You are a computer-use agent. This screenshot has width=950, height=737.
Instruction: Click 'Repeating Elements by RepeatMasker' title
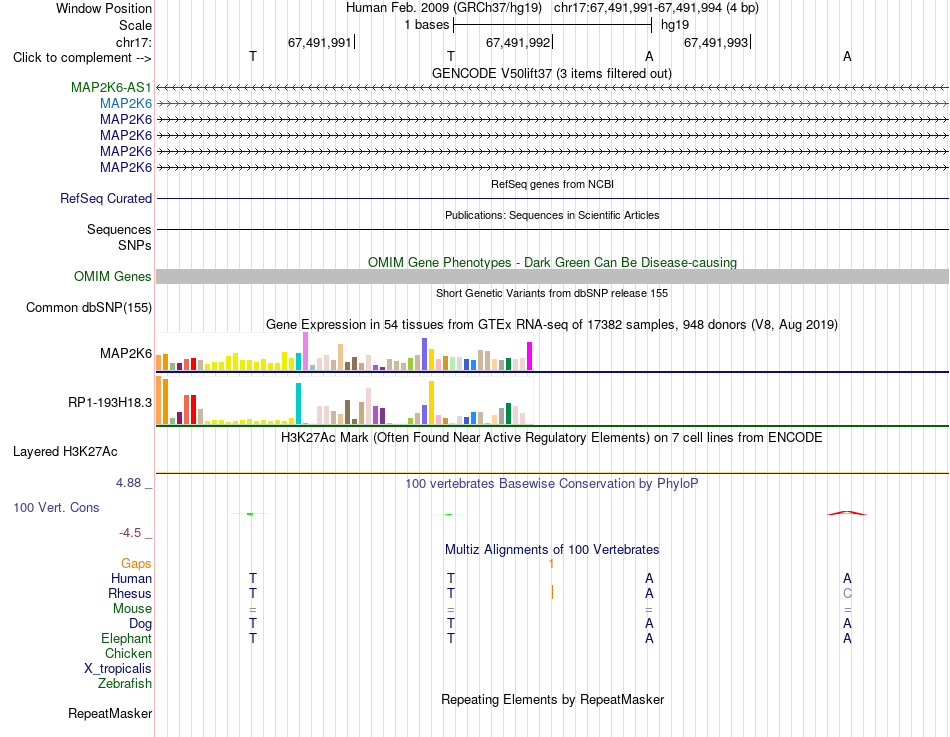(552, 699)
